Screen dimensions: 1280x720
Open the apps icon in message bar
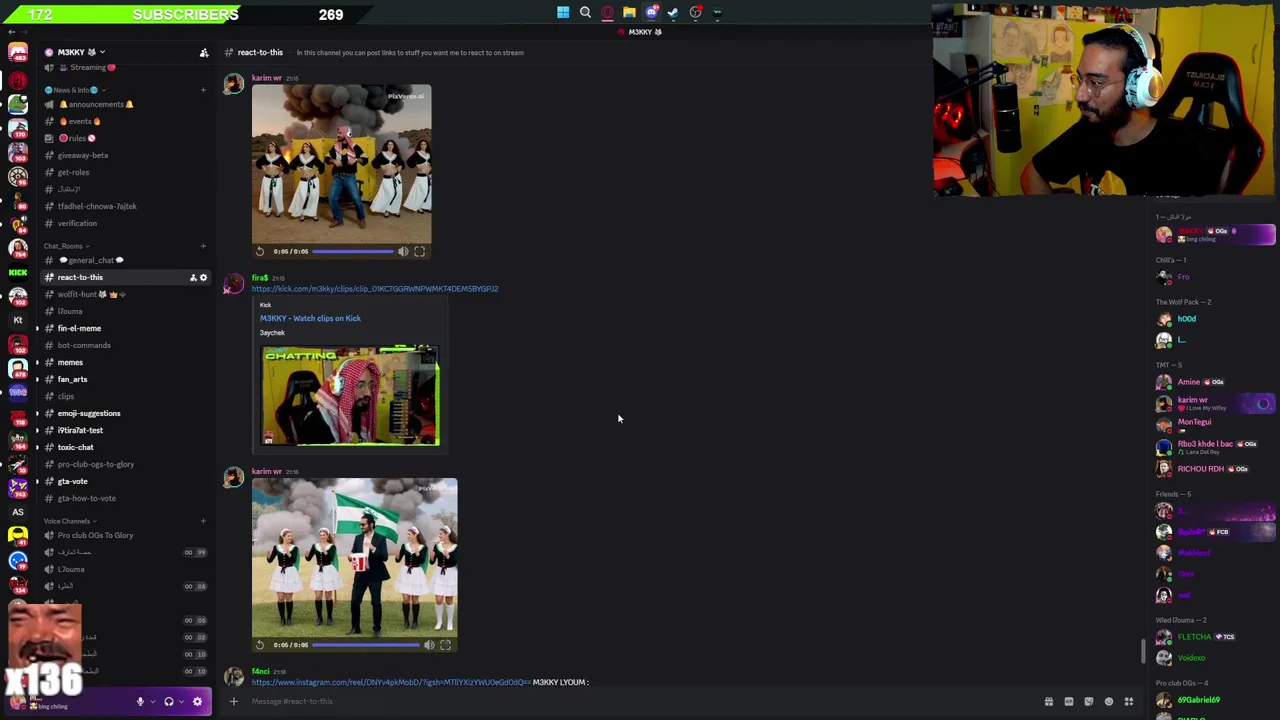coord(1128,701)
